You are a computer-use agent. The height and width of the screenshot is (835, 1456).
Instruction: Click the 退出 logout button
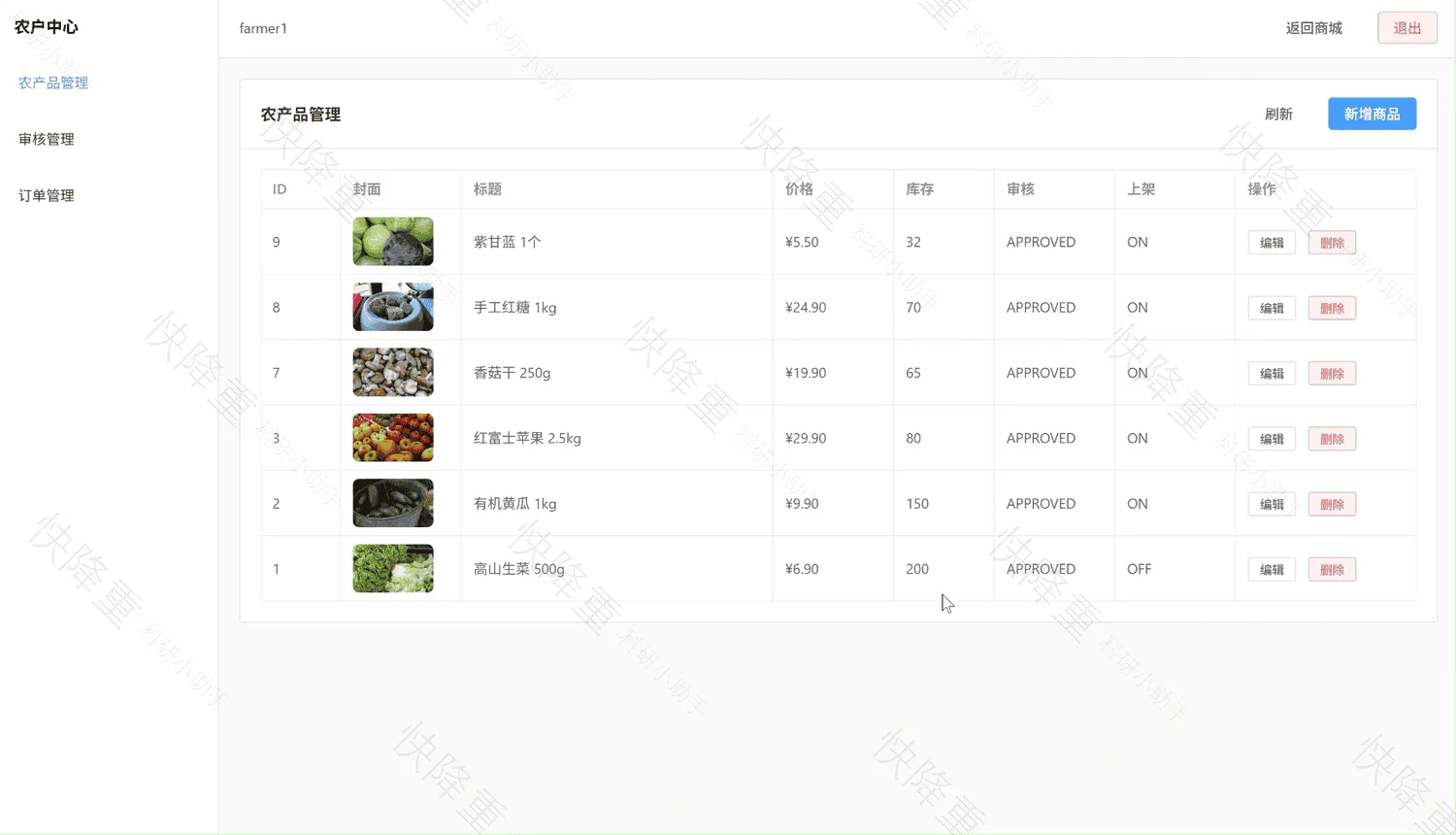1406,28
